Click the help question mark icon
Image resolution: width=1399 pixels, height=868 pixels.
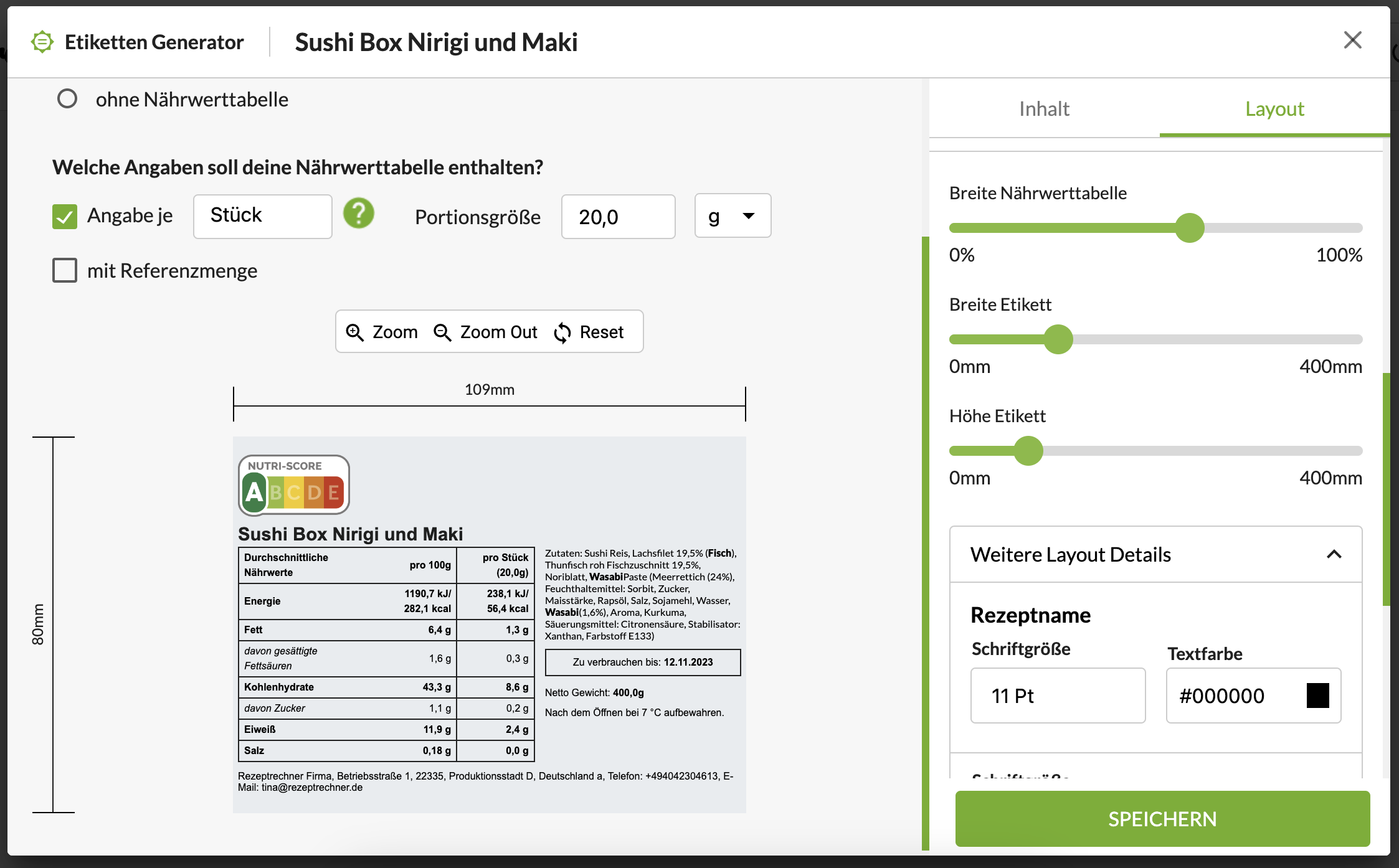[358, 214]
